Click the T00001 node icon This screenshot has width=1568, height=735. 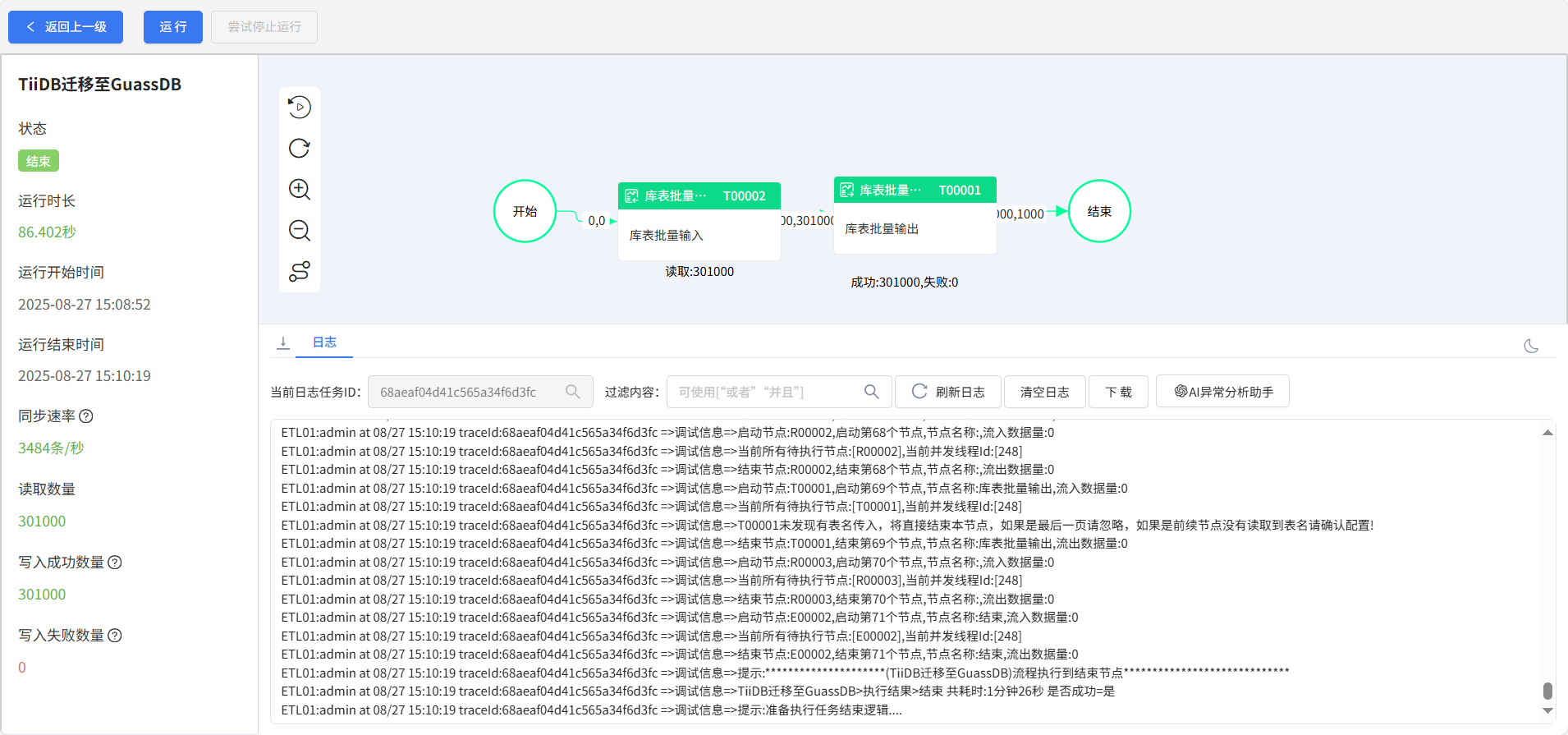pos(847,191)
